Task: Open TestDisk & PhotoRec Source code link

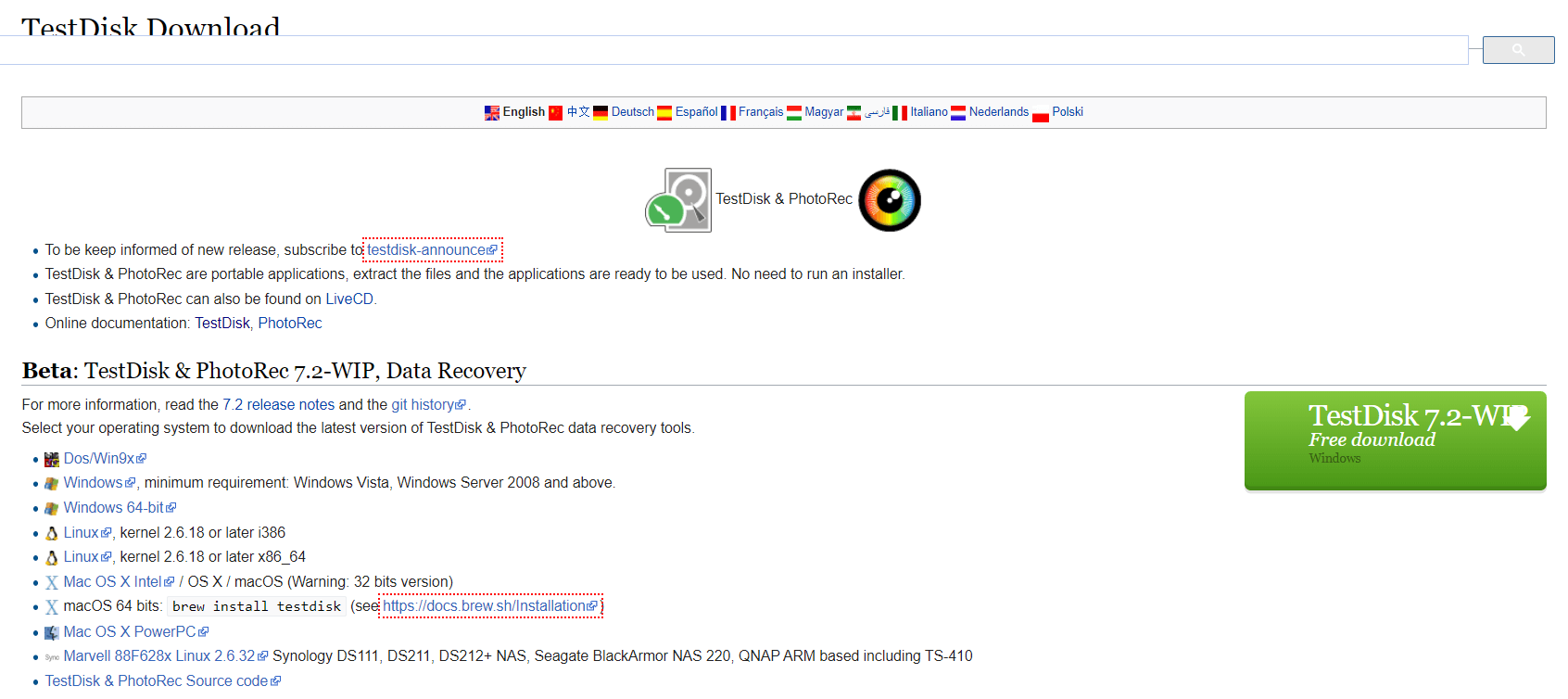Action: [x=163, y=681]
